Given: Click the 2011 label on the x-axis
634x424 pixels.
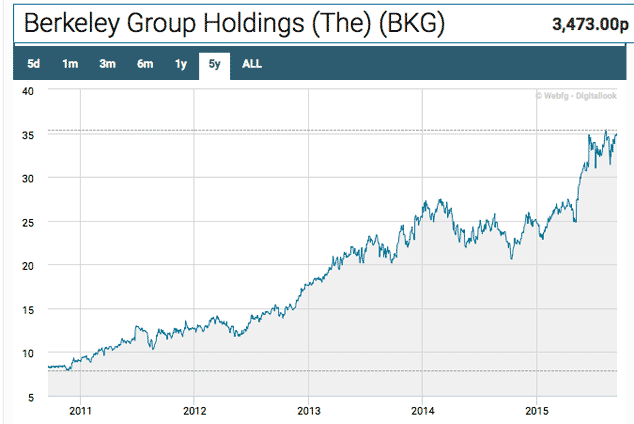Looking at the screenshot, I should pos(81,410).
